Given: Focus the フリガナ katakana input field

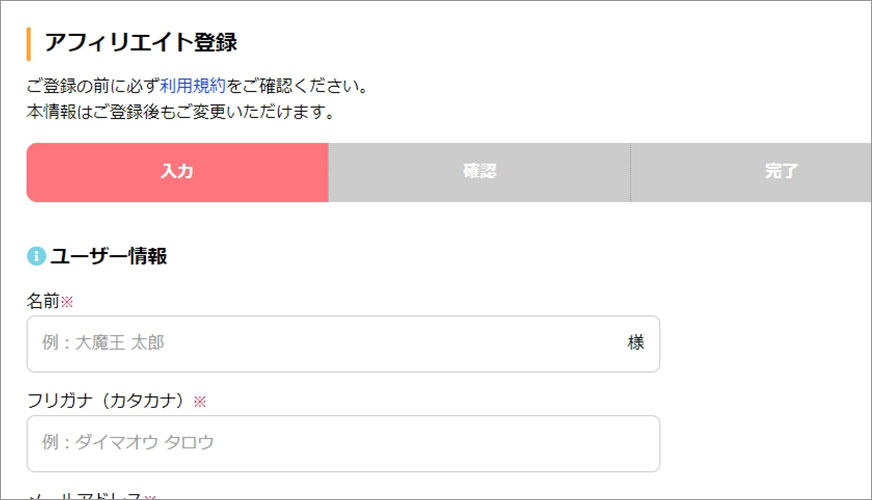Looking at the screenshot, I should [x=343, y=444].
